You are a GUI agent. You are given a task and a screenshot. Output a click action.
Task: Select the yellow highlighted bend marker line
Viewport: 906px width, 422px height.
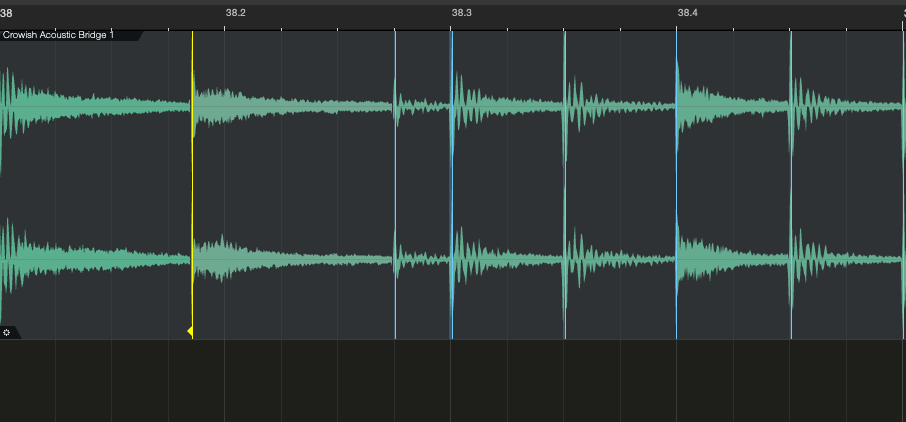(x=192, y=180)
